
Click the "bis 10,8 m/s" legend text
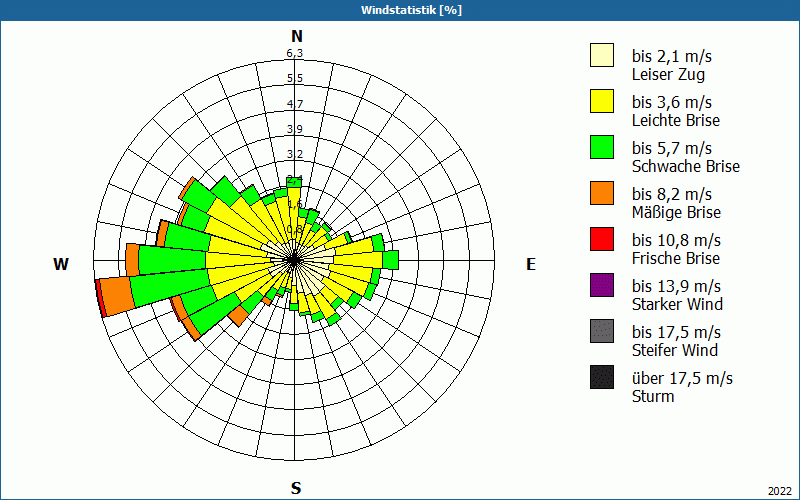click(676, 240)
